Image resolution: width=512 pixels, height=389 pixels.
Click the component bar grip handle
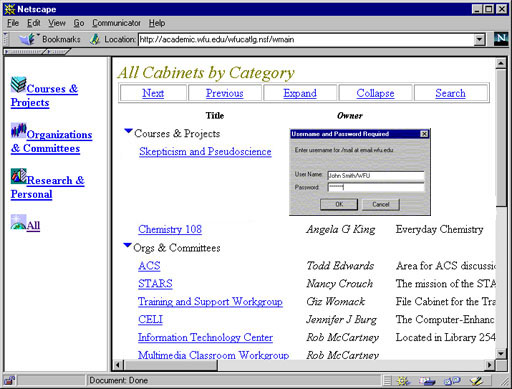click(387, 381)
